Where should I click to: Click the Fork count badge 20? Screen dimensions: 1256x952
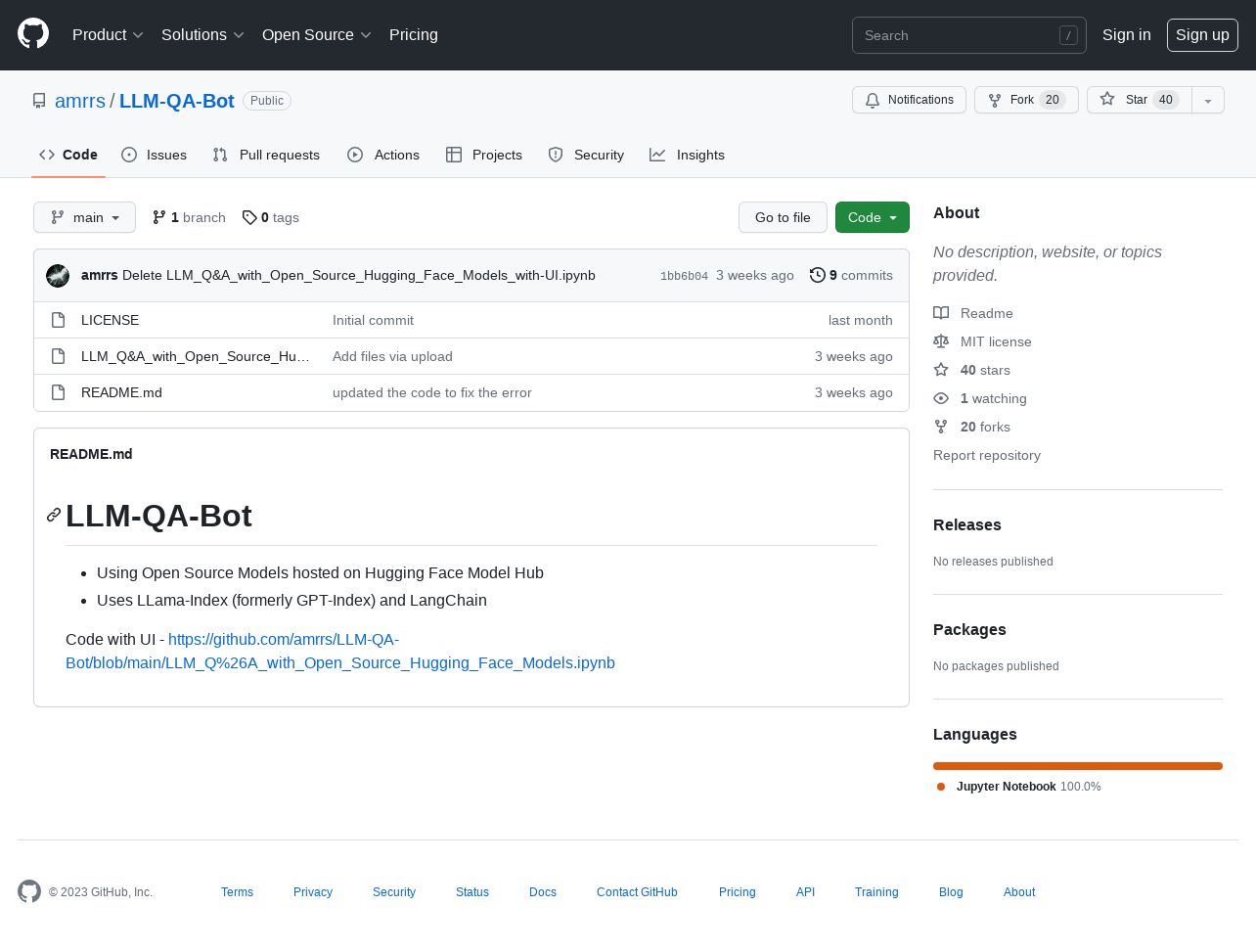pos(1053,100)
